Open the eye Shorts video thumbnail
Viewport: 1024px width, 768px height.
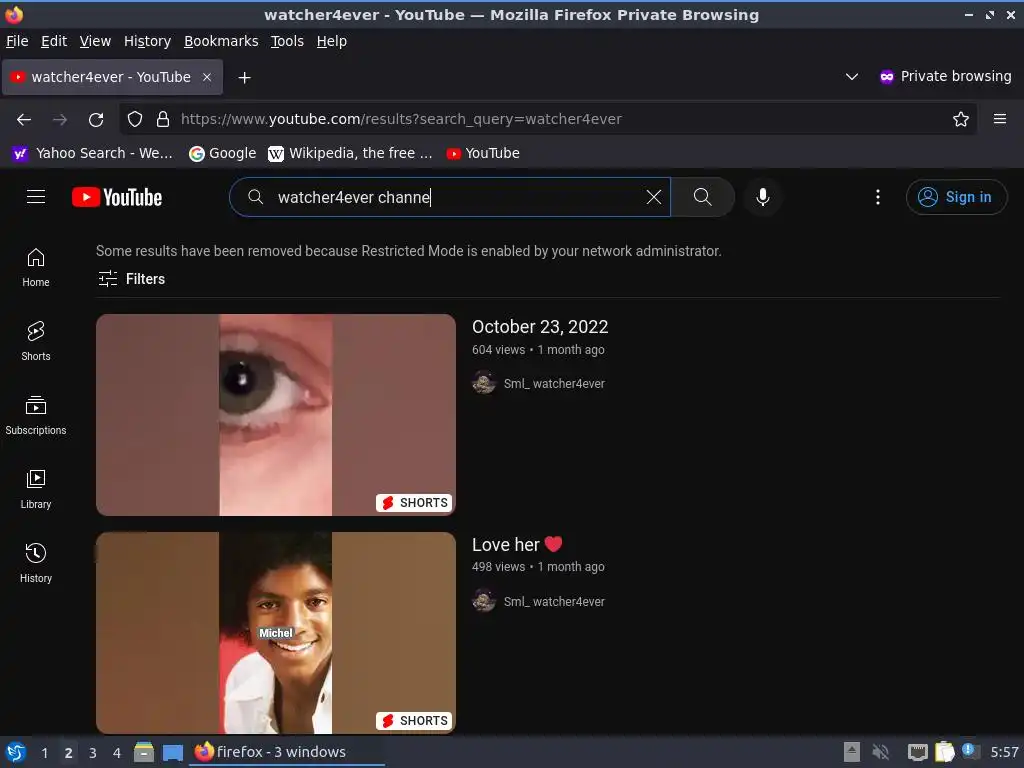click(276, 415)
